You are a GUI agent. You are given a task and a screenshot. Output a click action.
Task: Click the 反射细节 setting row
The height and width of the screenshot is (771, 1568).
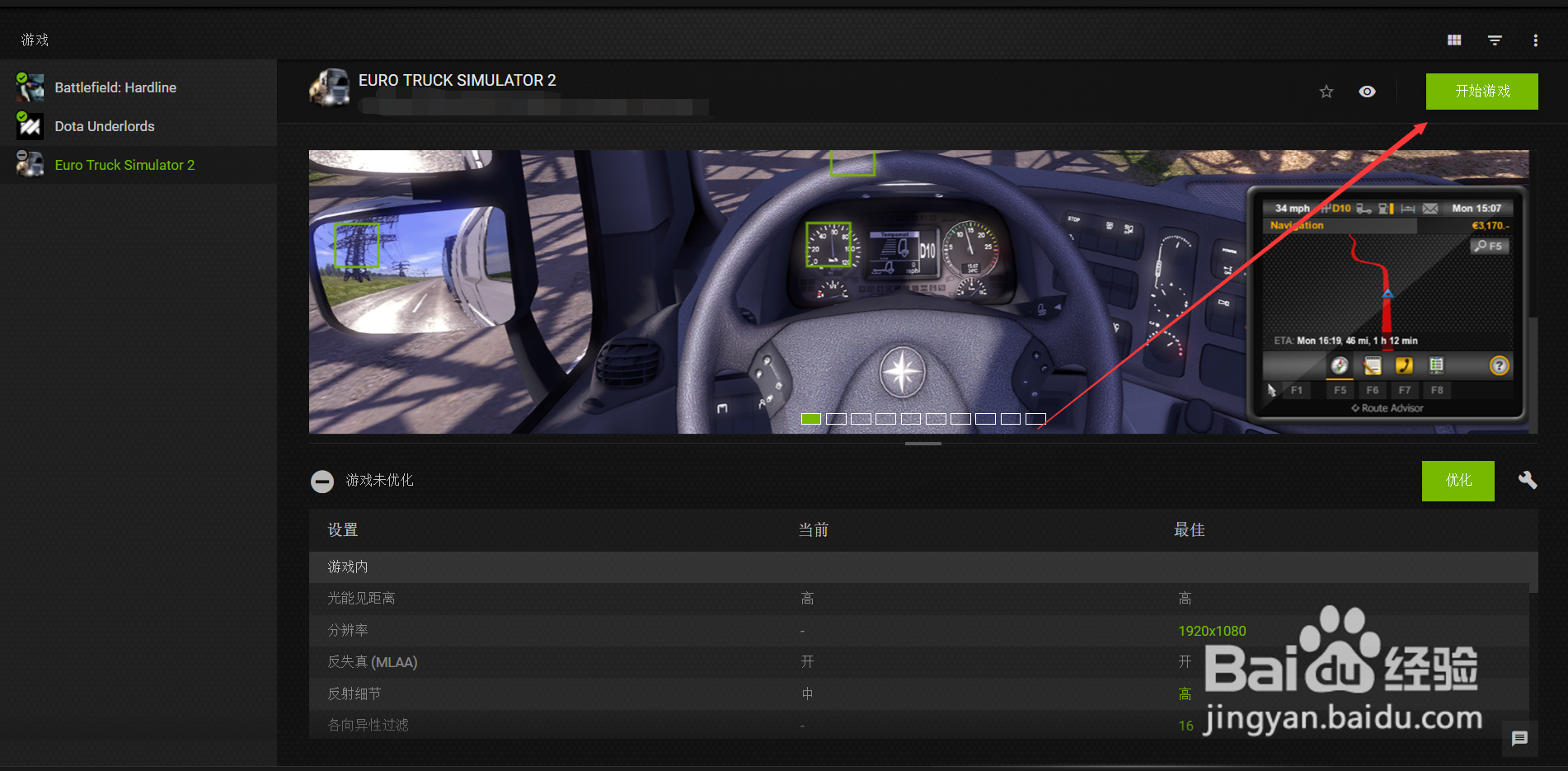[x=918, y=694]
